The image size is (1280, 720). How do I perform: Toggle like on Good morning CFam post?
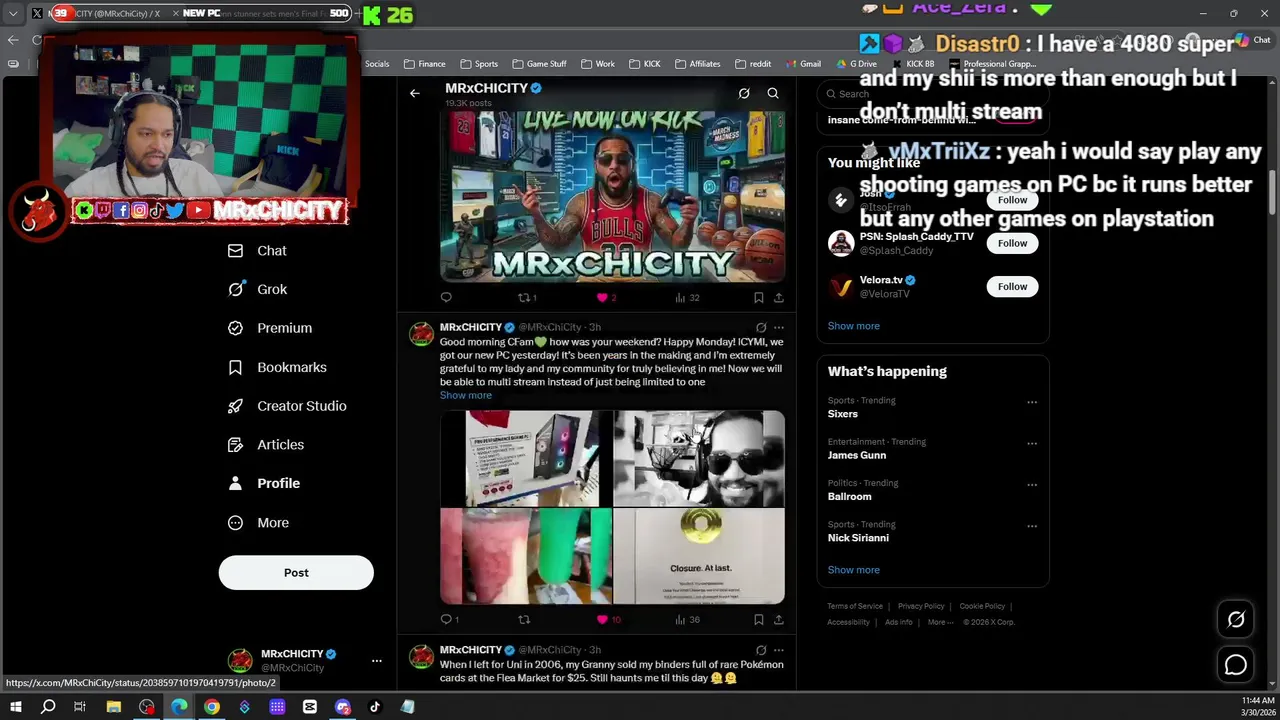pos(608,619)
